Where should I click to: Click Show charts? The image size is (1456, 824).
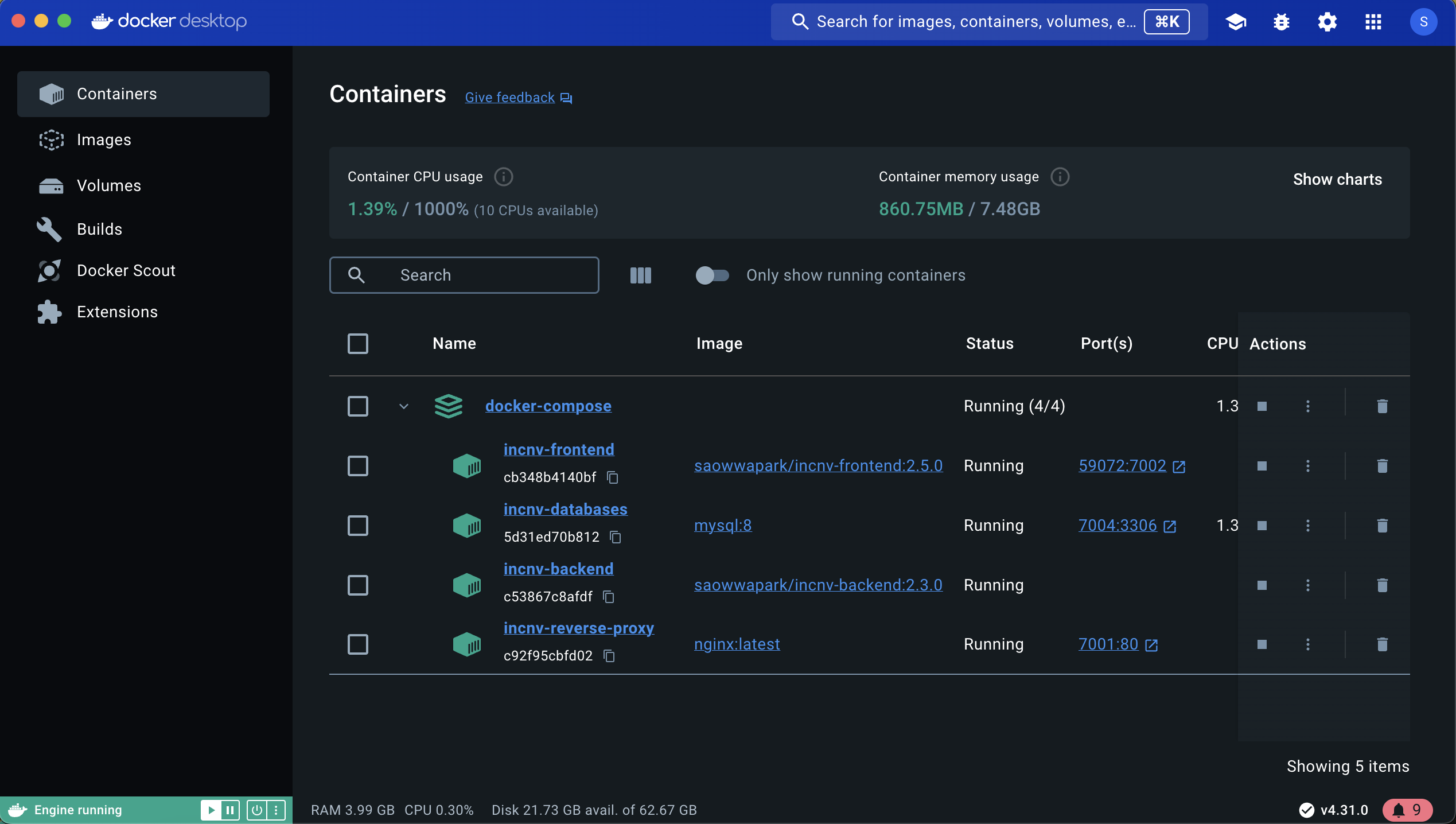coord(1337,180)
